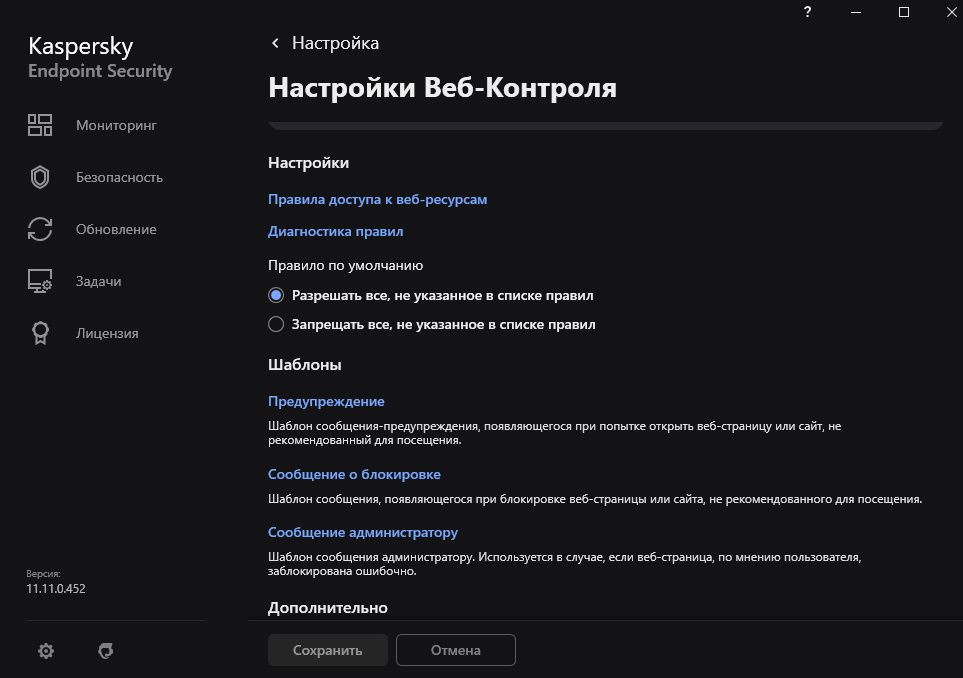Viewport: 963px width, 678px height.
Task: Select 'Запрещать все, не указанное в списке правил'
Action: [432, 324]
